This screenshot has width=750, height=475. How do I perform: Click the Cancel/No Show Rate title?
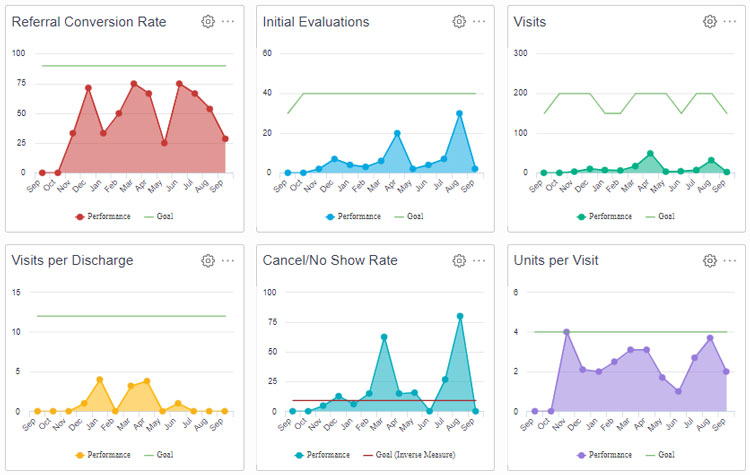[330, 260]
